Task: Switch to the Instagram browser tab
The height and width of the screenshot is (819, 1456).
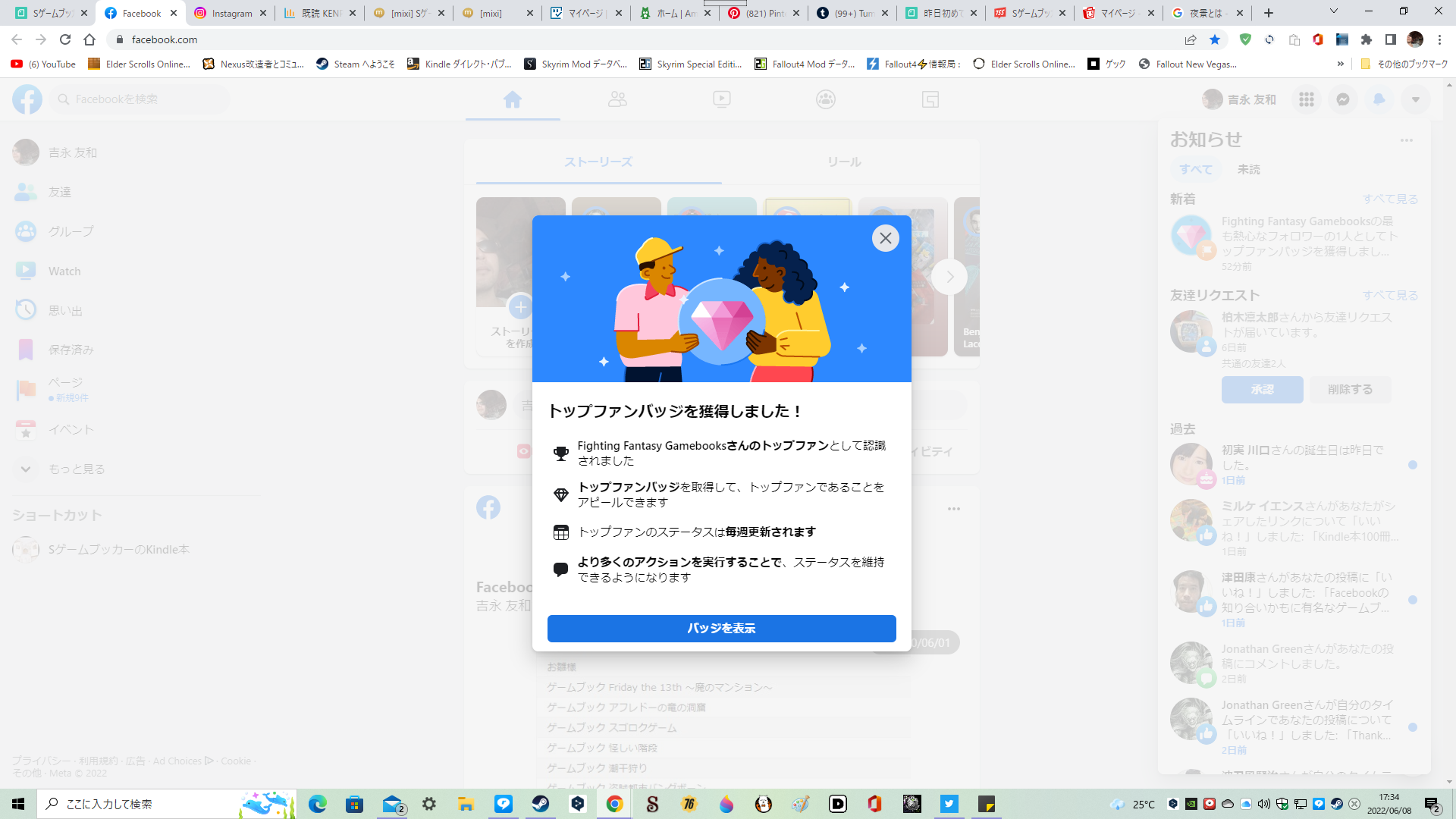Action: point(231,13)
